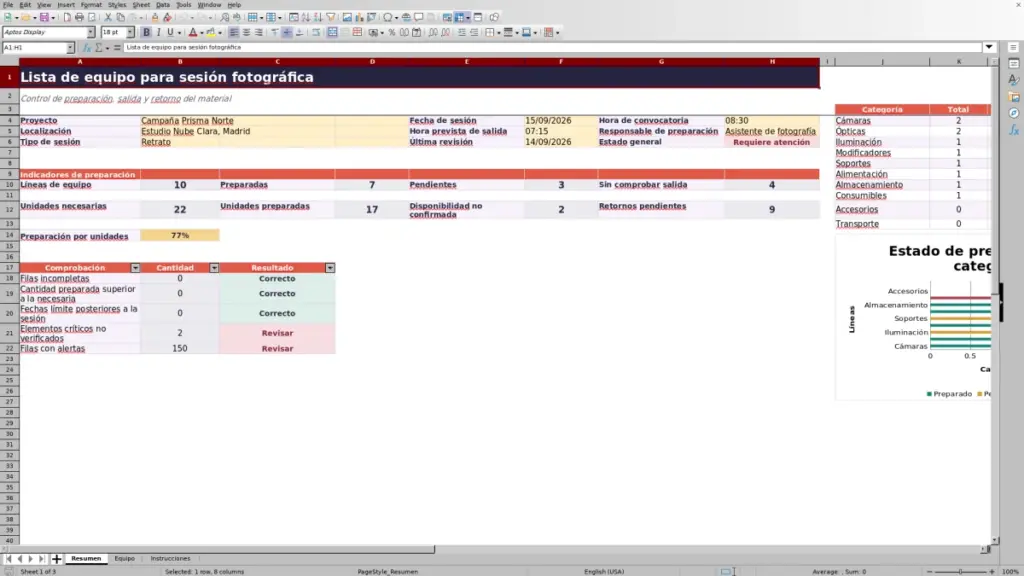Screen dimensions: 1024x576
Task: Click the Print icon in toolbar
Action: point(79,18)
